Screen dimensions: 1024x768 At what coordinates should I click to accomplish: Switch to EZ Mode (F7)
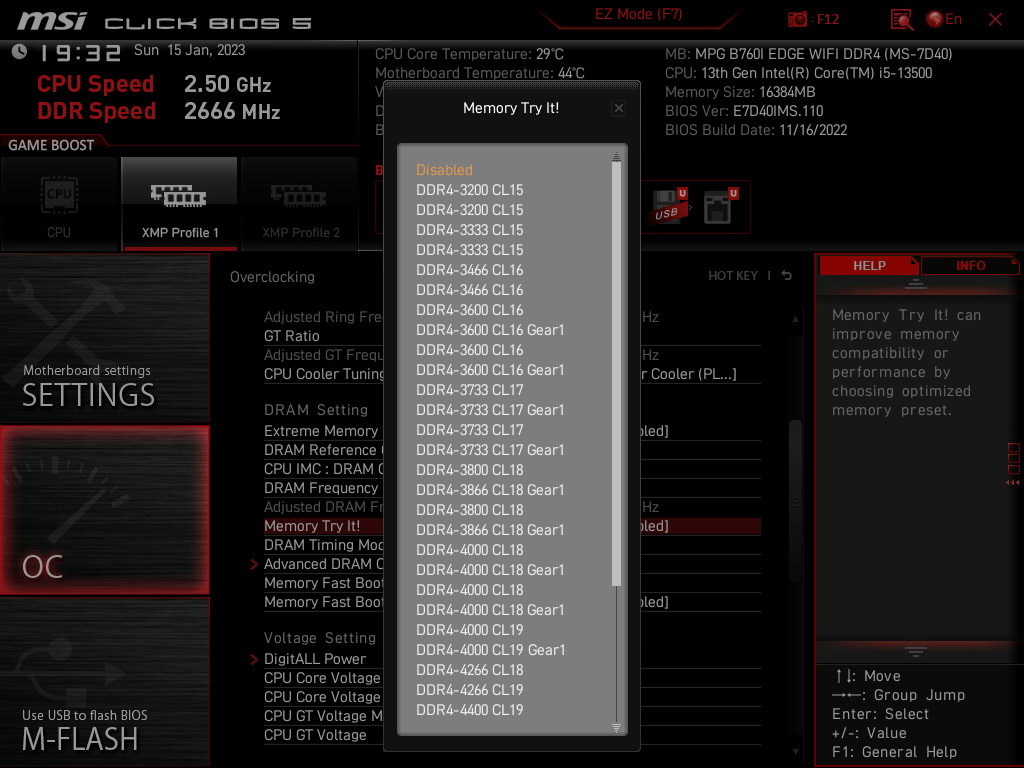click(x=638, y=14)
